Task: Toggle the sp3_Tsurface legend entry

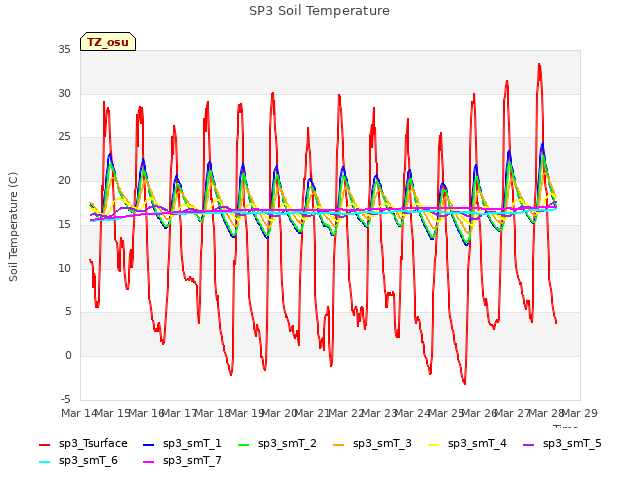Action: pyautogui.click(x=83, y=444)
